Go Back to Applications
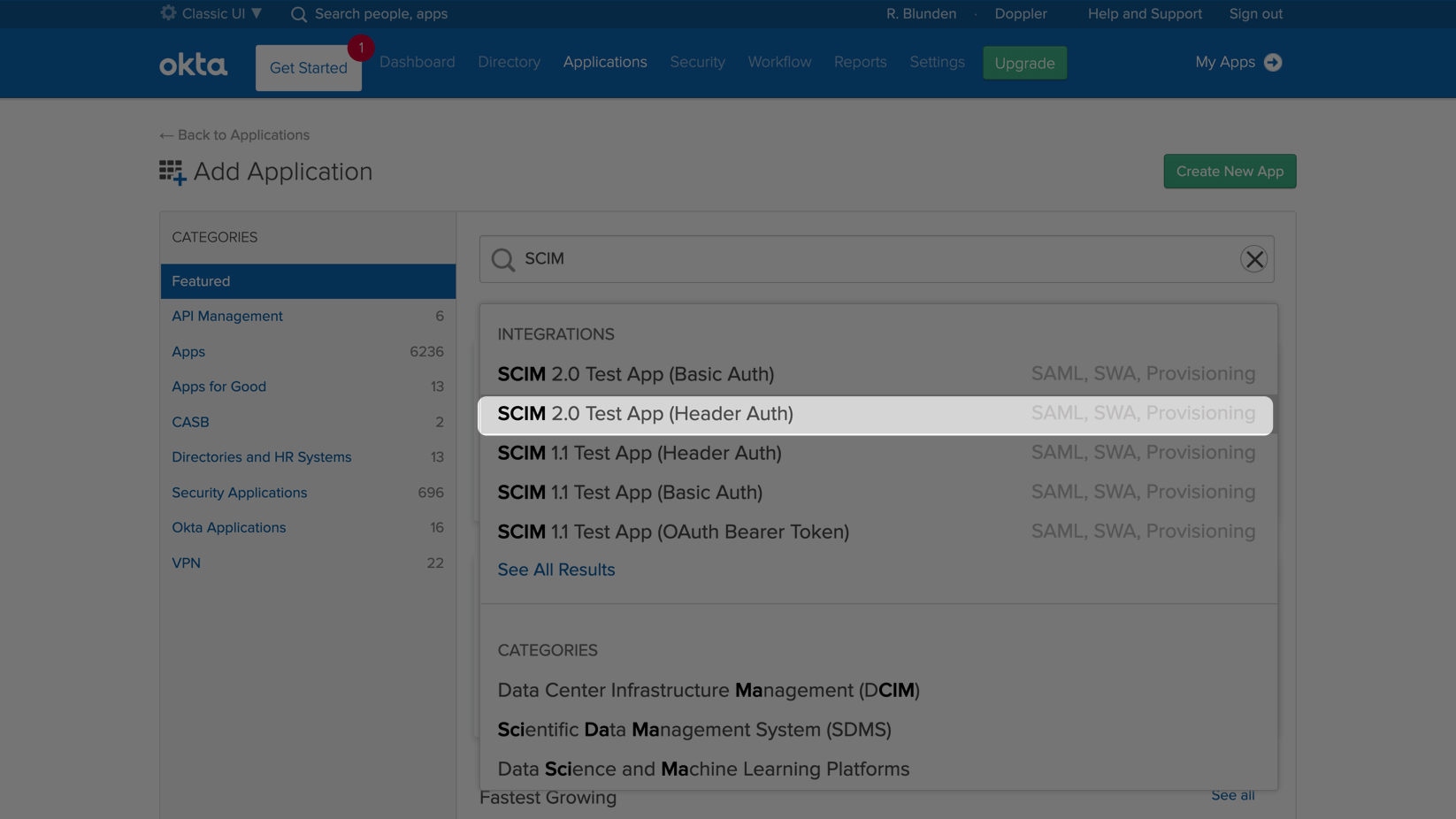This screenshot has height=819, width=1456. 234,135
